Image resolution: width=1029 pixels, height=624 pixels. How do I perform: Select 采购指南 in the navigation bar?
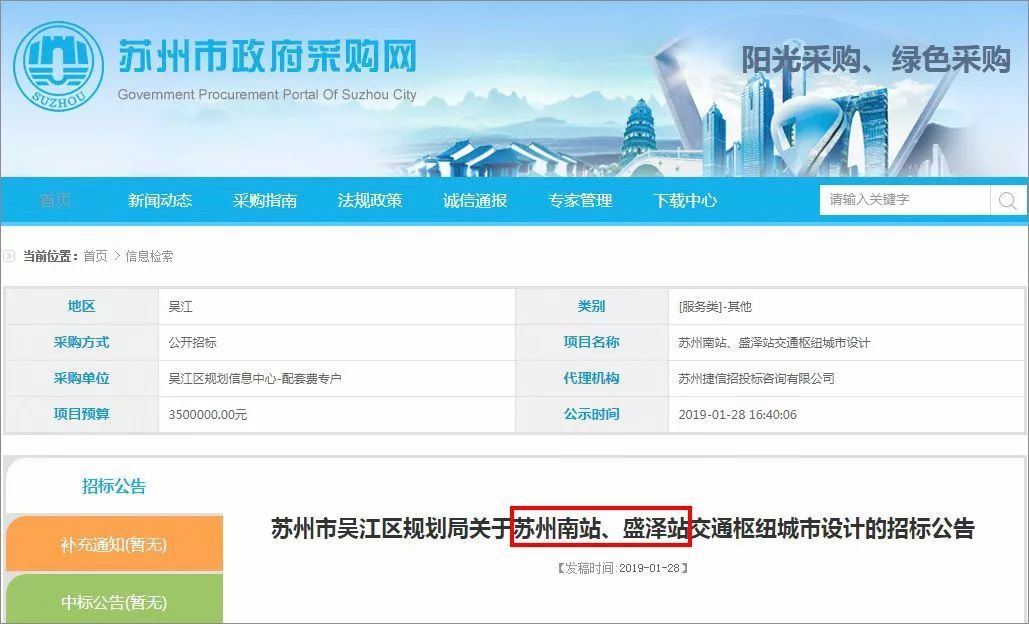point(265,200)
